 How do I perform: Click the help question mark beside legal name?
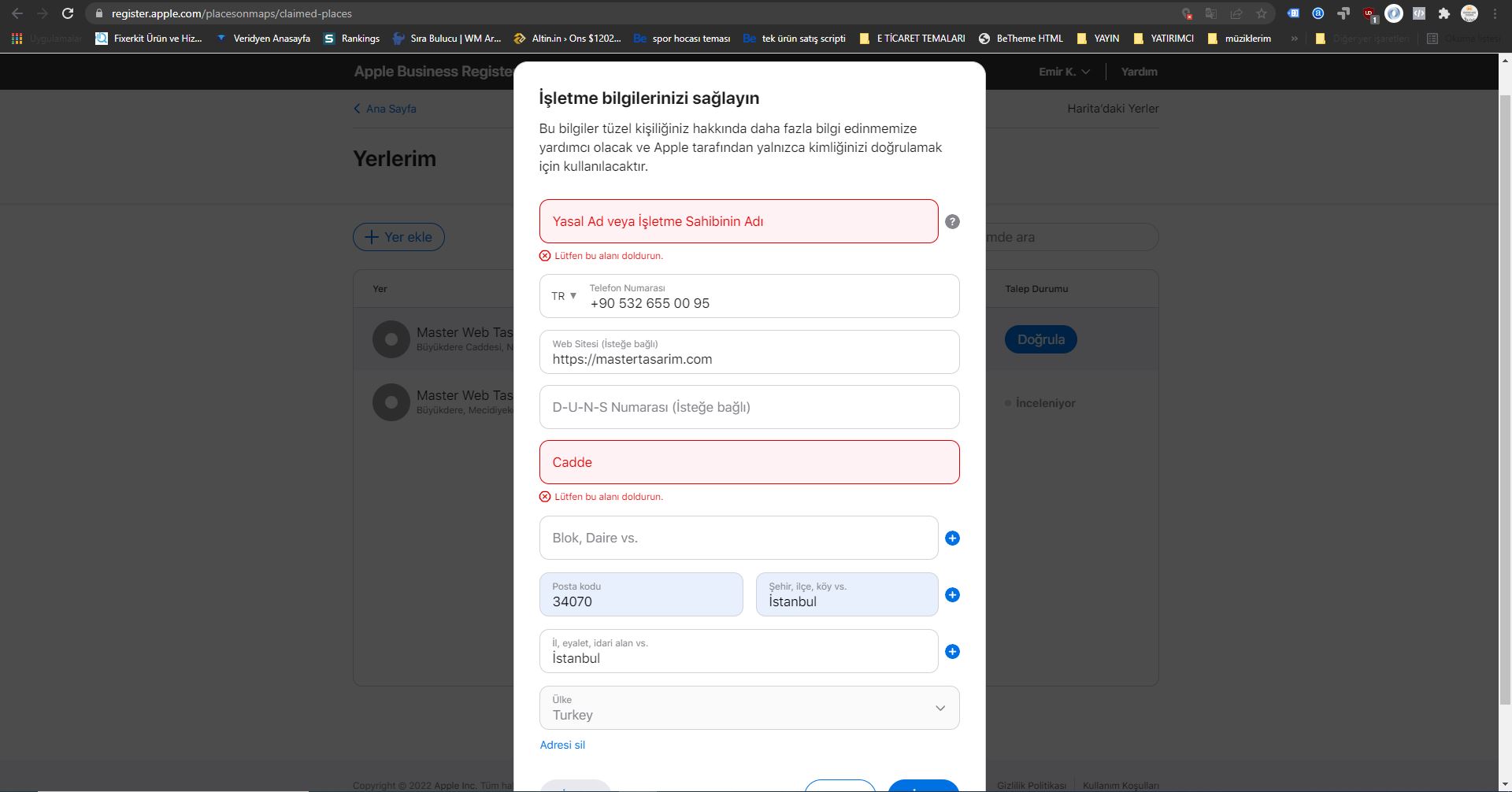coord(952,222)
